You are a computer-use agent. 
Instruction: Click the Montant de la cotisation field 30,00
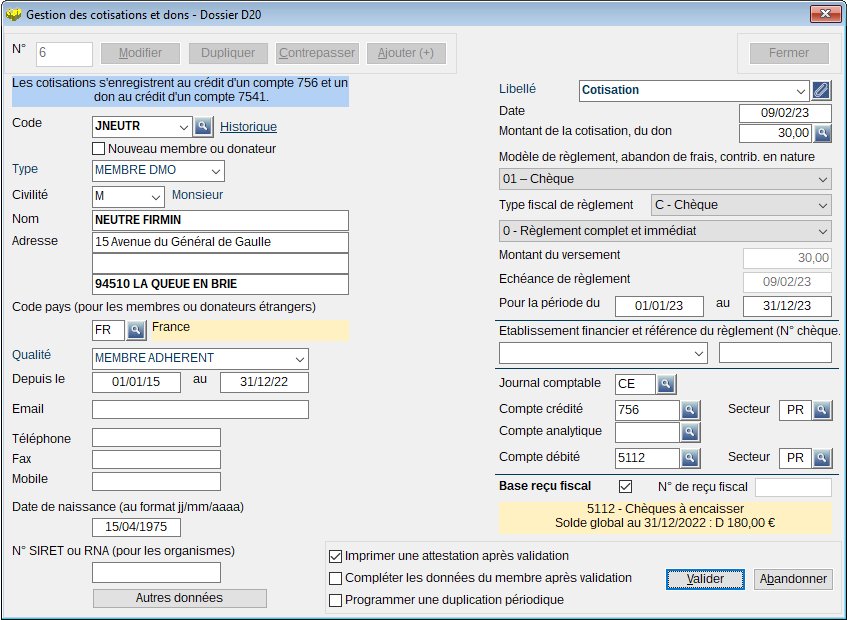coord(775,133)
